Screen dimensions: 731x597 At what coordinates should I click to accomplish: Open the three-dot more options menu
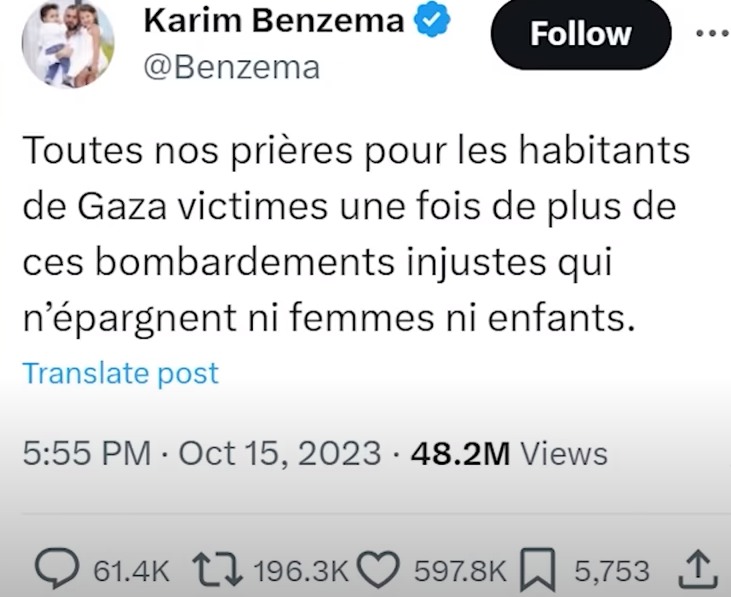point(713,34)
